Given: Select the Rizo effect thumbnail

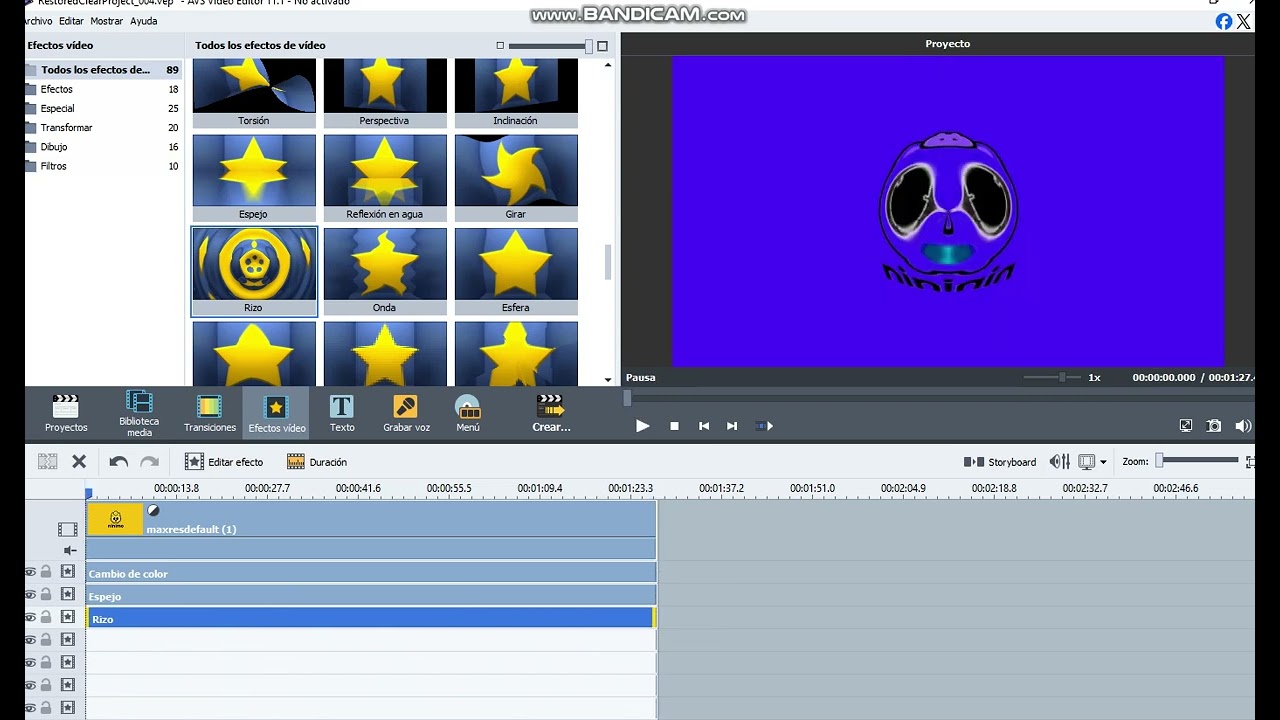Looking at the screenshot, I should point(254,272).
